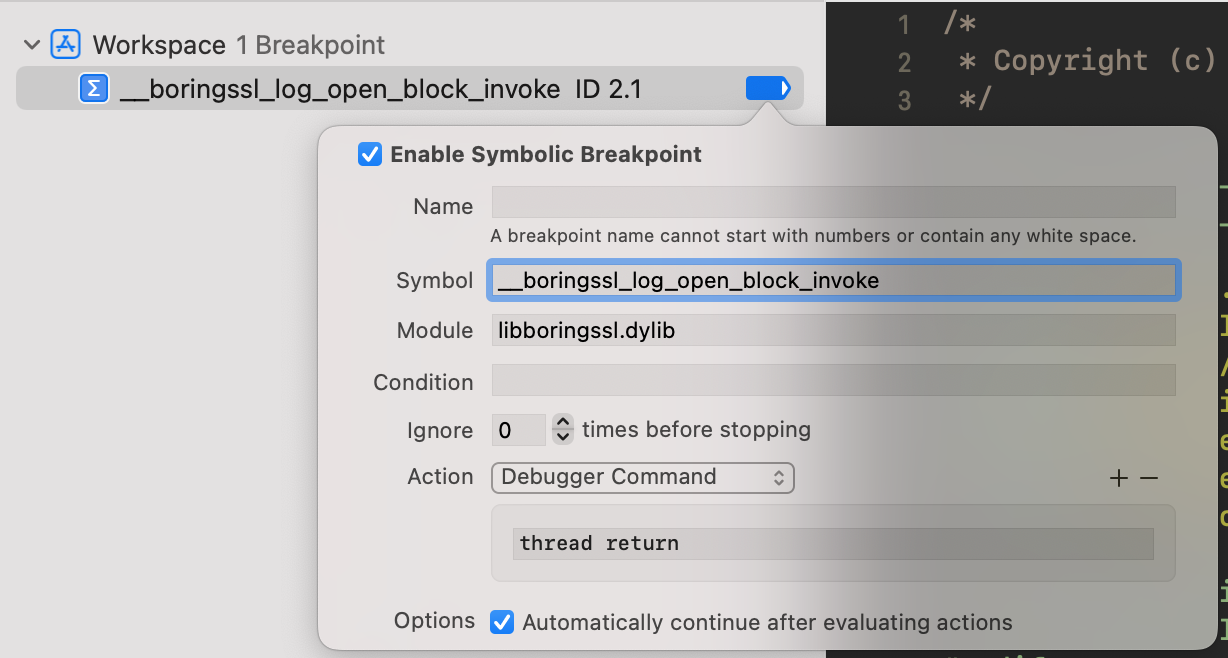Click the breakpoint Name text field
Image resolution: width=1228 pixels, height=658 pixels.
click(832, 203)
